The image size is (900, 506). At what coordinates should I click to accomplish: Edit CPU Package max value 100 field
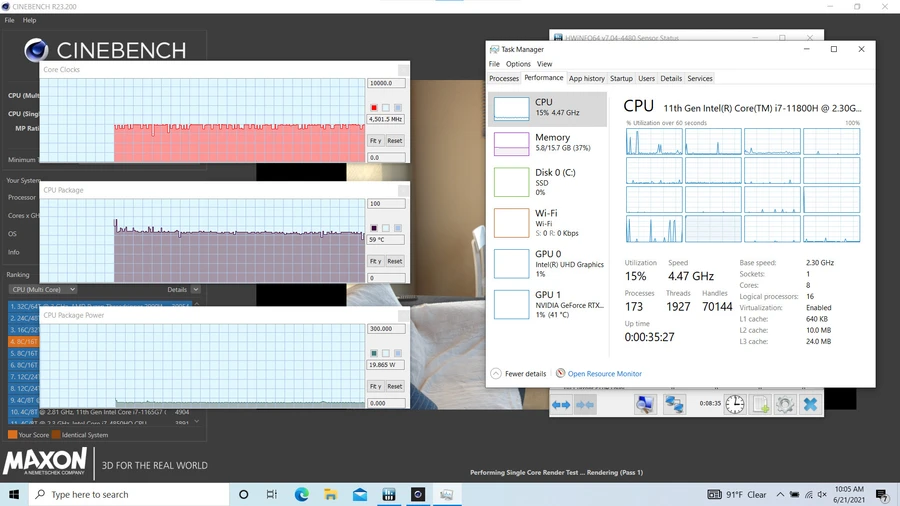386,204
